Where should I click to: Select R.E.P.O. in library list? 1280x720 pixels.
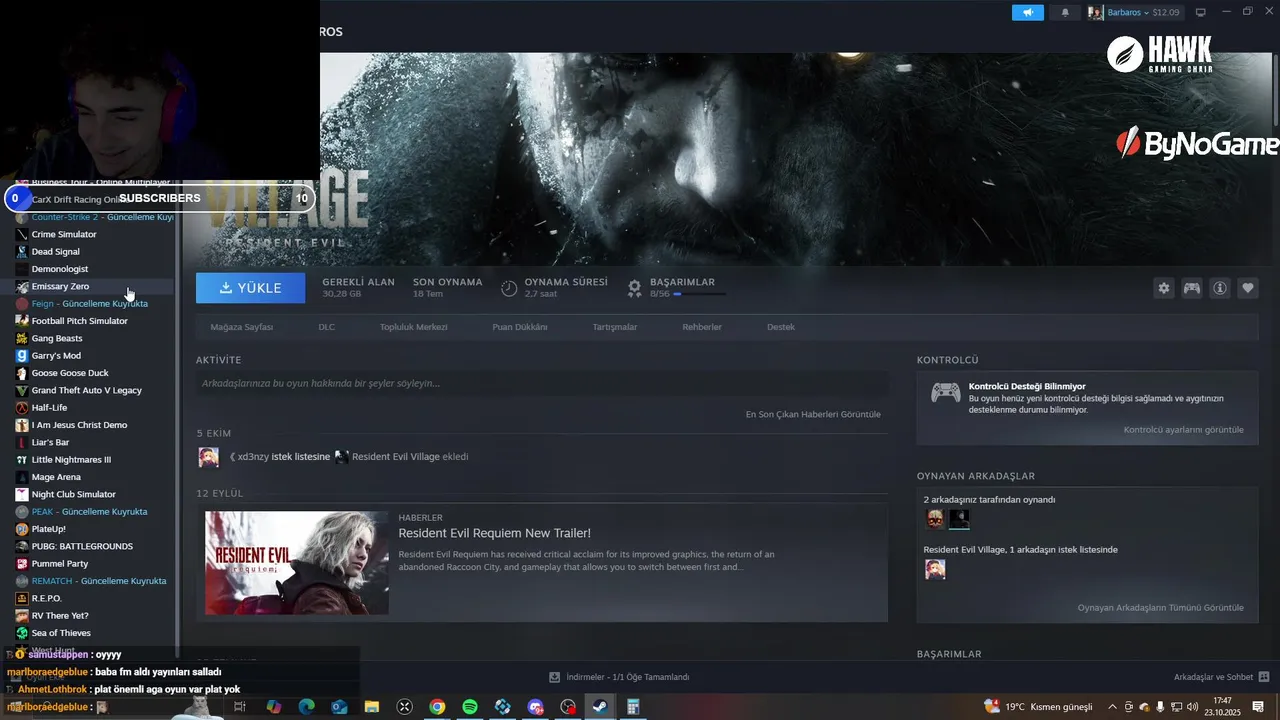pyautogui.click(x=46, y=598)
